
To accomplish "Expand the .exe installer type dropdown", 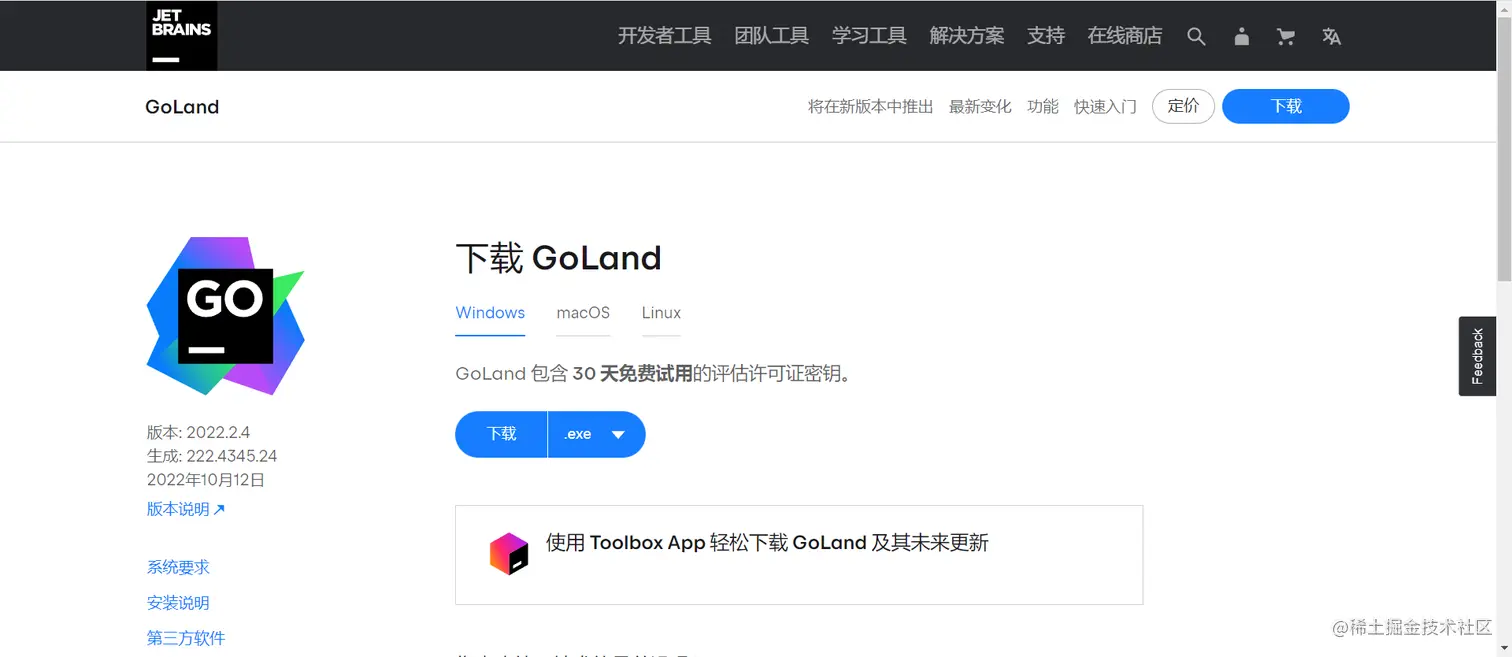I will 597,434.
